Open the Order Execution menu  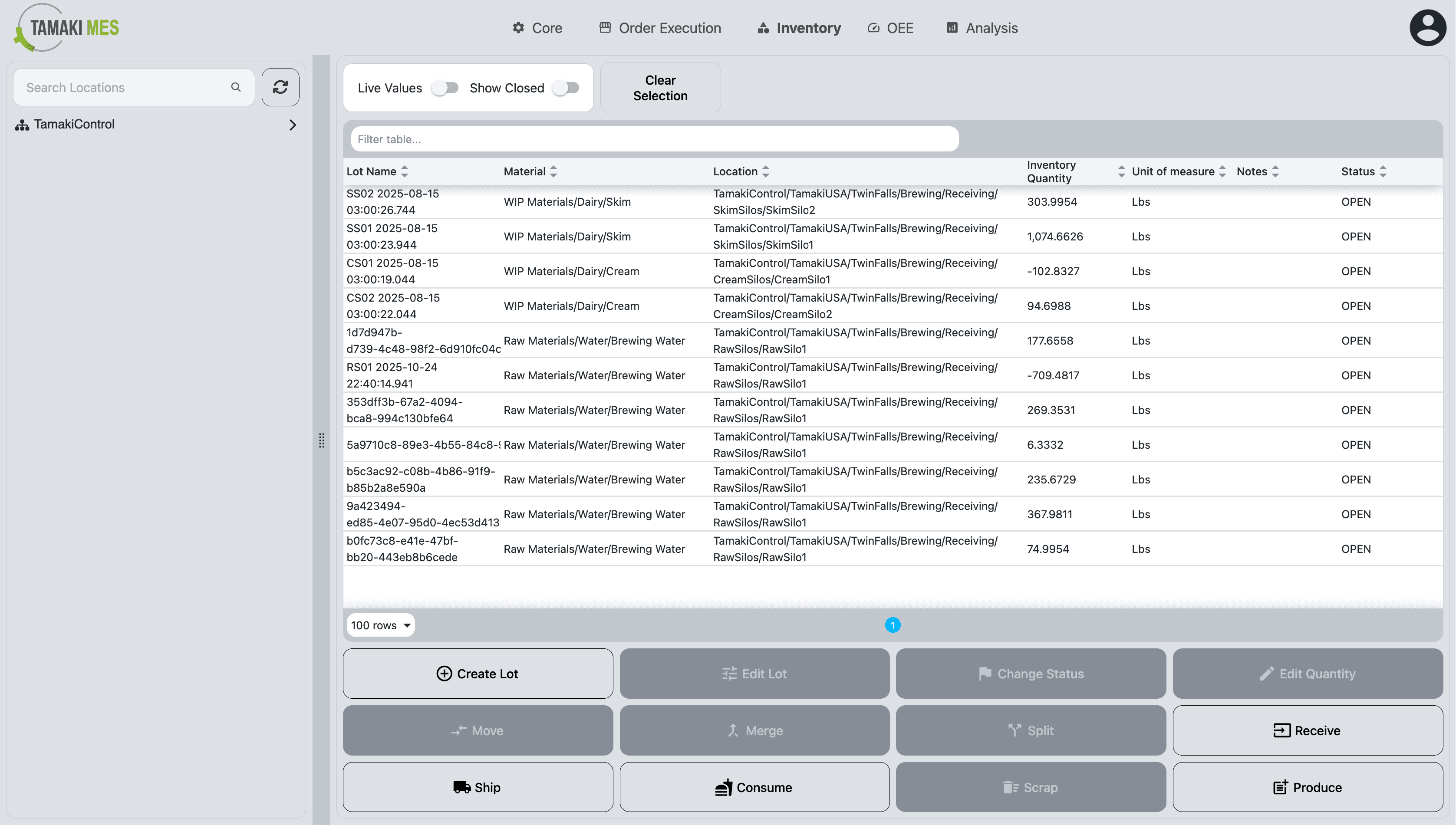coord(660,28)
